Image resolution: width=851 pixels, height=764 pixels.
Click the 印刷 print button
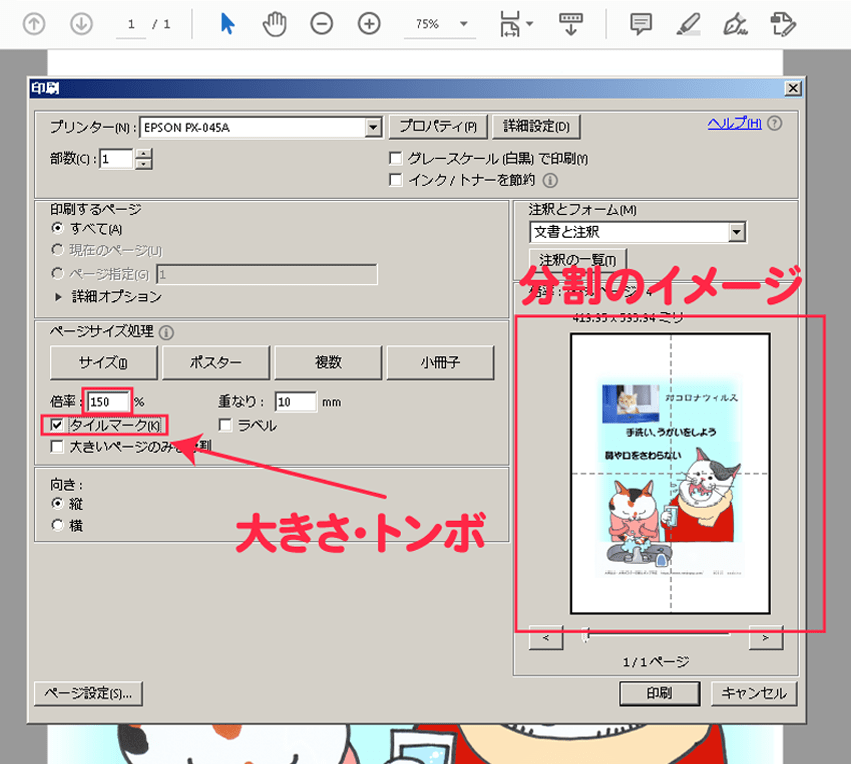(x=659, y=693)
